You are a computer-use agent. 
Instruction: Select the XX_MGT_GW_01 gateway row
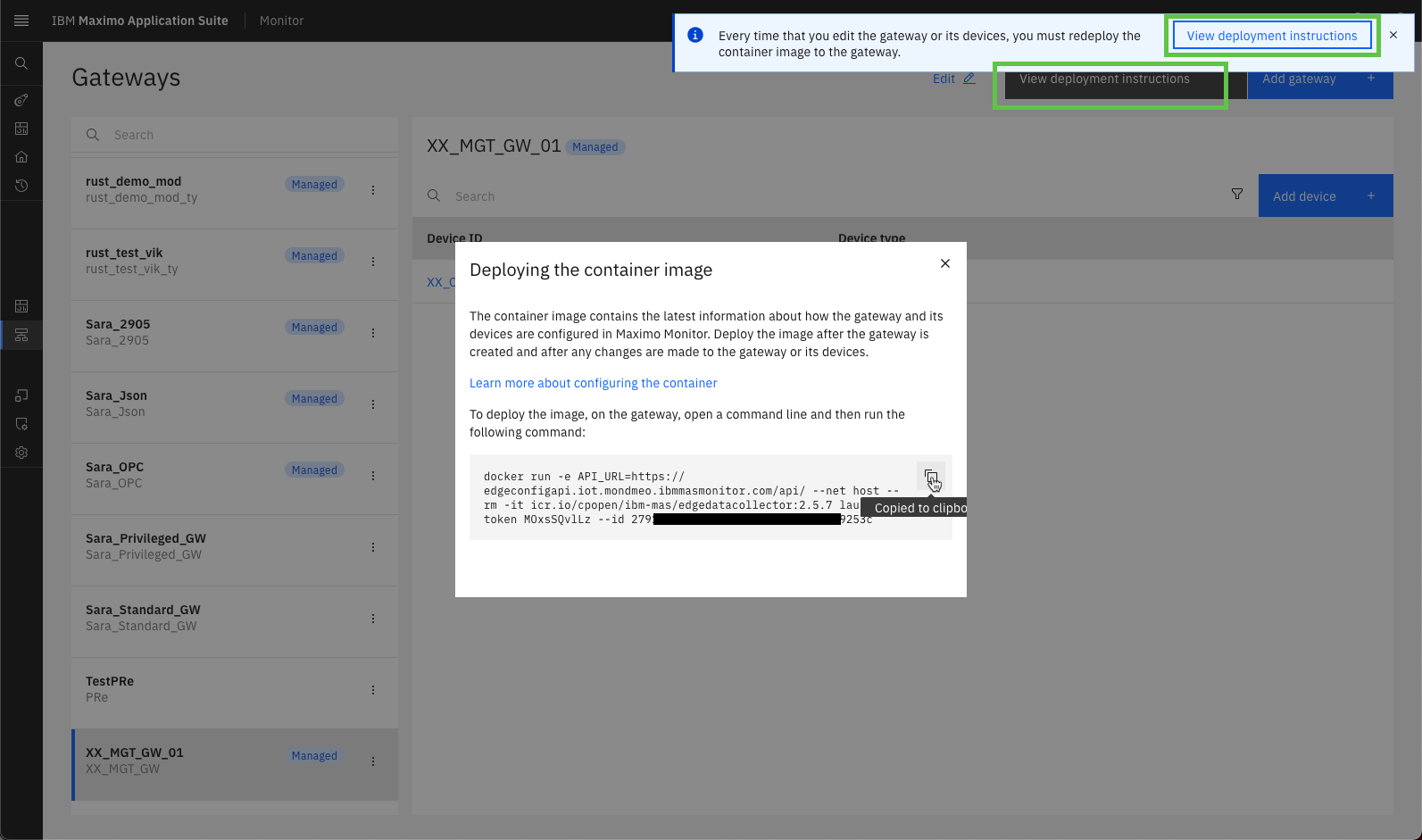point(235,764)
